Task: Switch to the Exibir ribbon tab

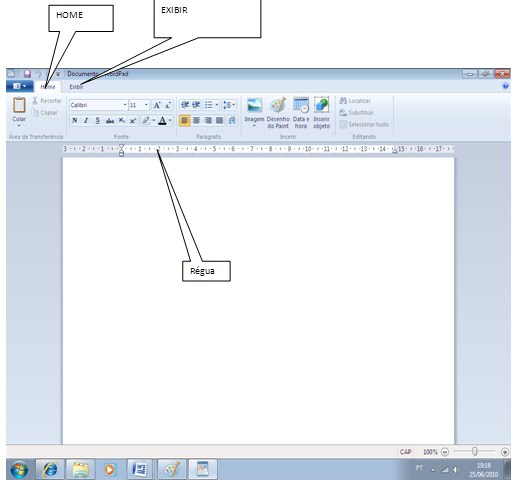Action: click(x=76, y=87)
